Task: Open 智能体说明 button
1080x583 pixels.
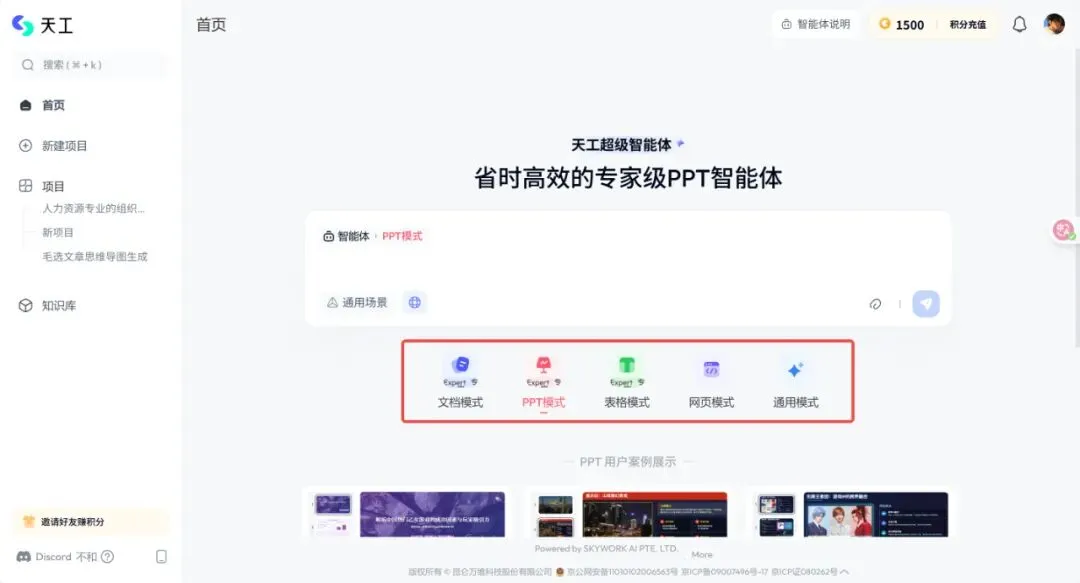Action: point(816,25)
